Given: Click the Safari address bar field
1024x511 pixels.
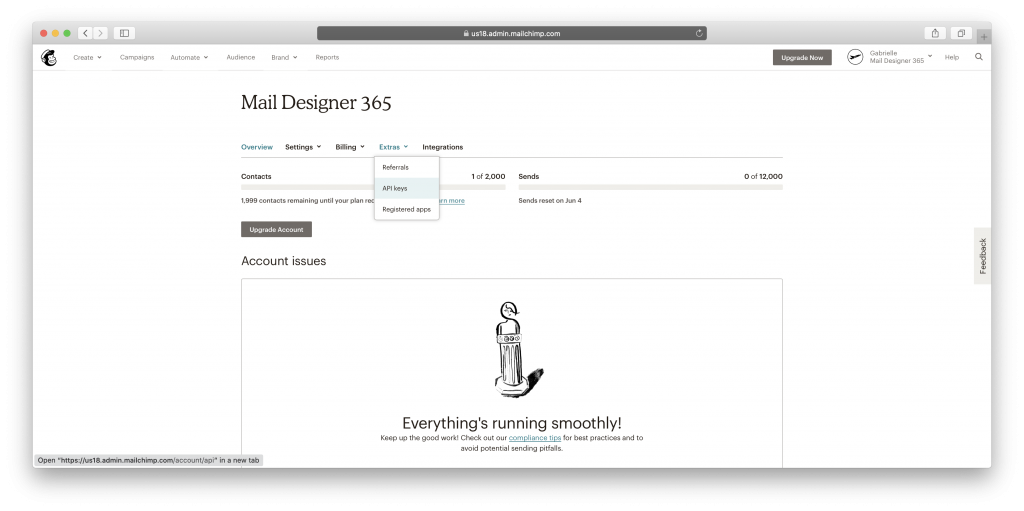Looking at the screenshot, I should tap(511, 33).
